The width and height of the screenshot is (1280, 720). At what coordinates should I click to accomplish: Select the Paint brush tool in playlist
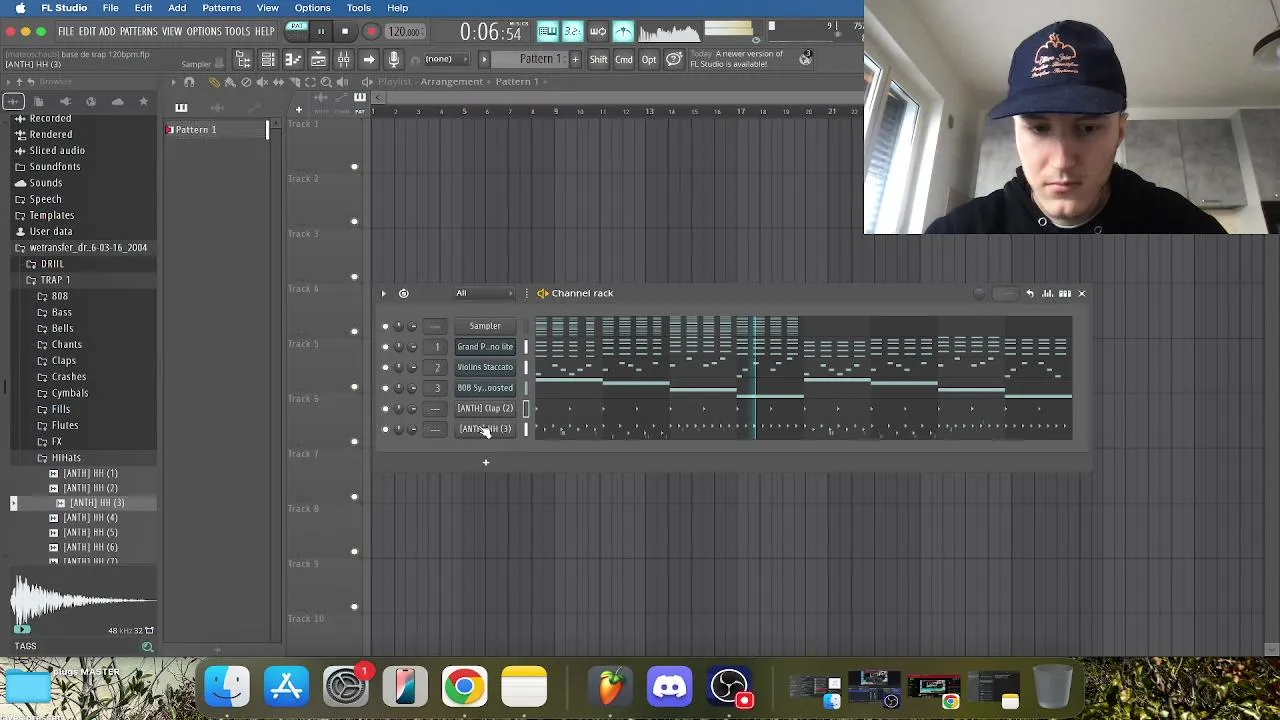pos(230,82)
